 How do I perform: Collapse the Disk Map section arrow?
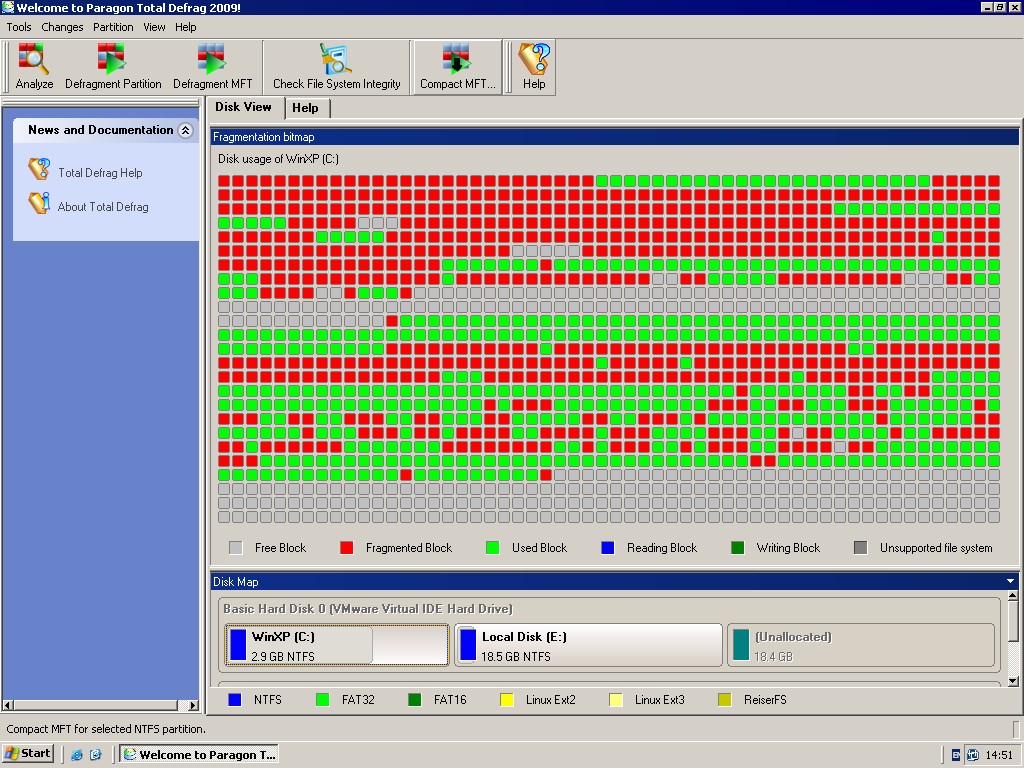coord(1010,581)
